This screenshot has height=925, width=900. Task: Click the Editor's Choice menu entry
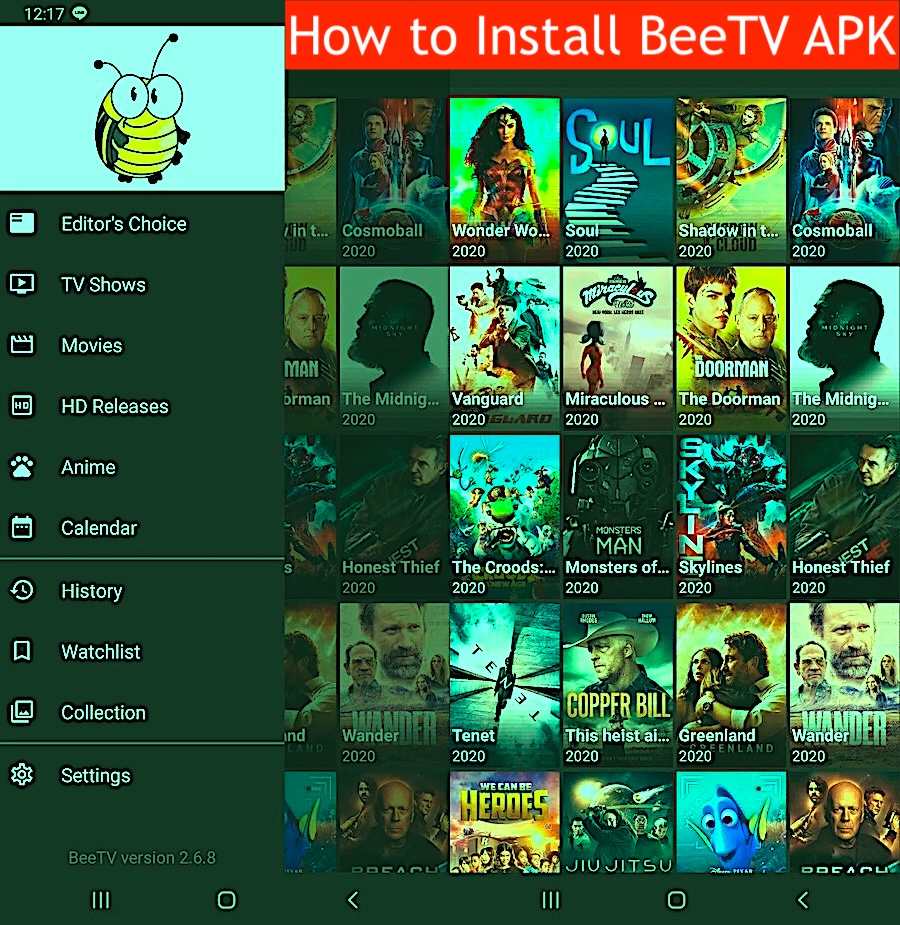coord(123,223)
